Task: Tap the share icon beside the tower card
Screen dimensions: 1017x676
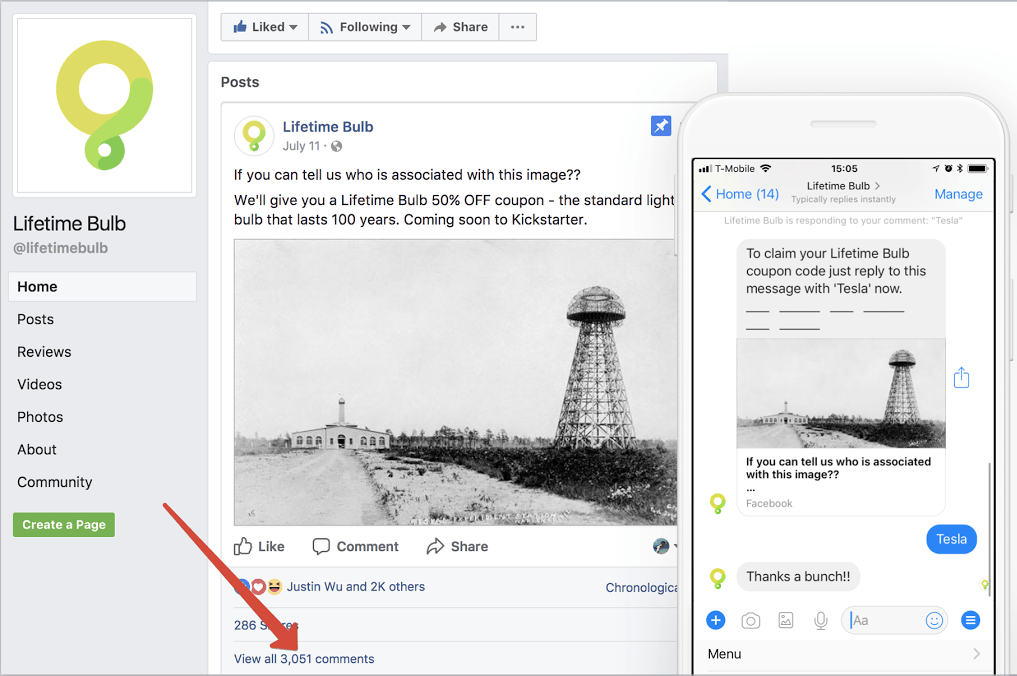Action: pyautogui.click(x=961, y=378)
